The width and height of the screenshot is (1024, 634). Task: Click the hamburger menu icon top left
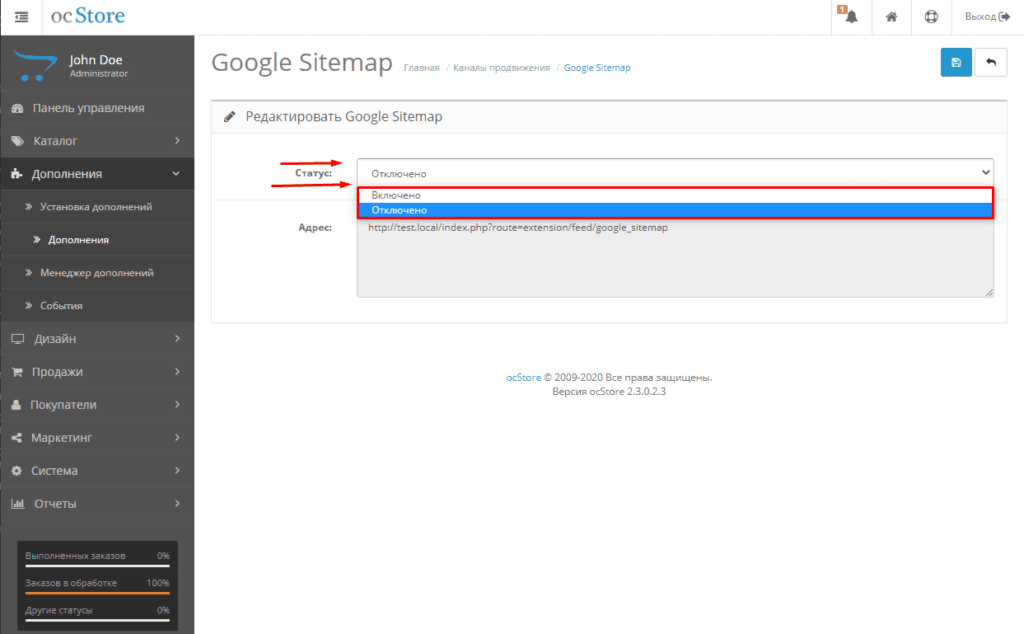pos(20,16)
